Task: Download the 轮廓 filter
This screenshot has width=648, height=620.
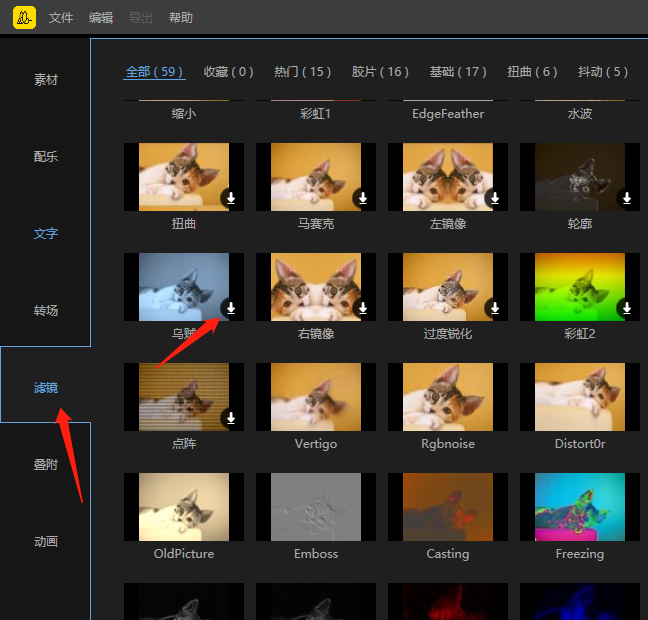Action: [x=627, y=198]
